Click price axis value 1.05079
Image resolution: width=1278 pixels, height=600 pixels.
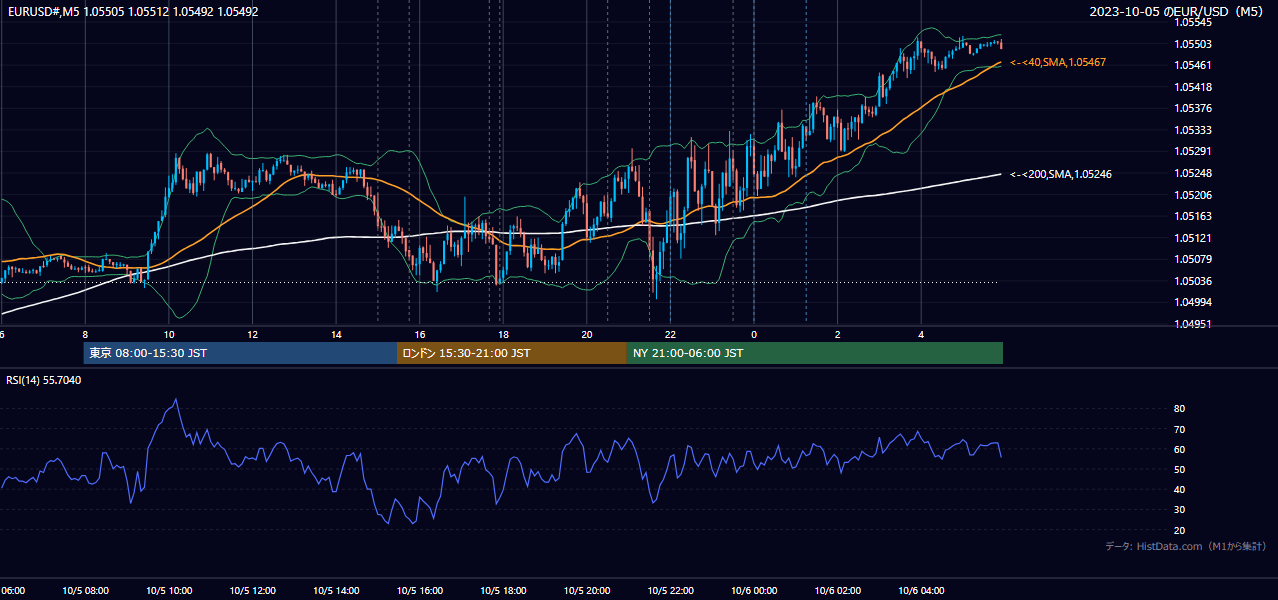click(x=1193, y=260)
